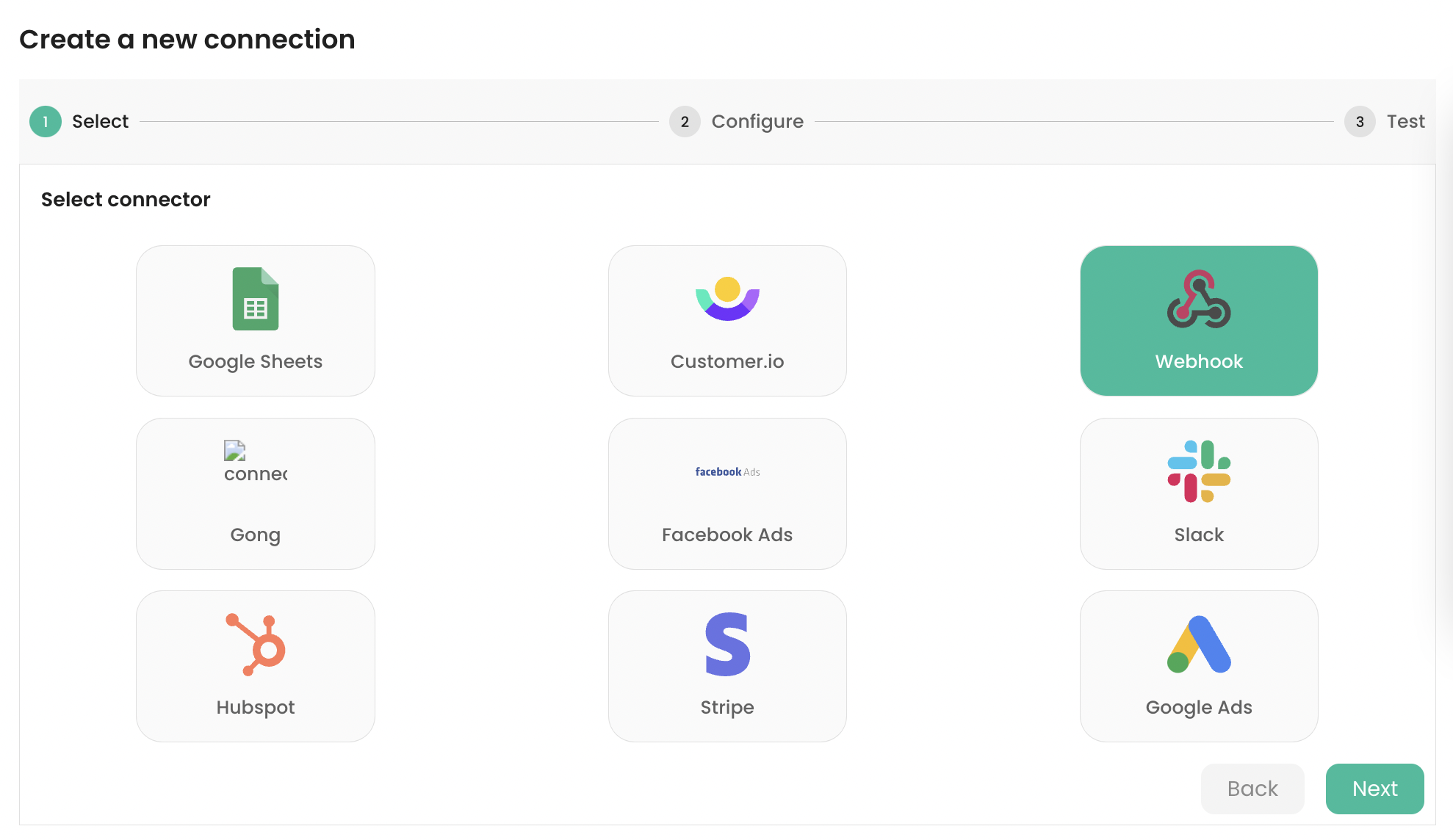Jump to the Configure step
This screenshot has width=1453, height=840.
pos(757,121)
